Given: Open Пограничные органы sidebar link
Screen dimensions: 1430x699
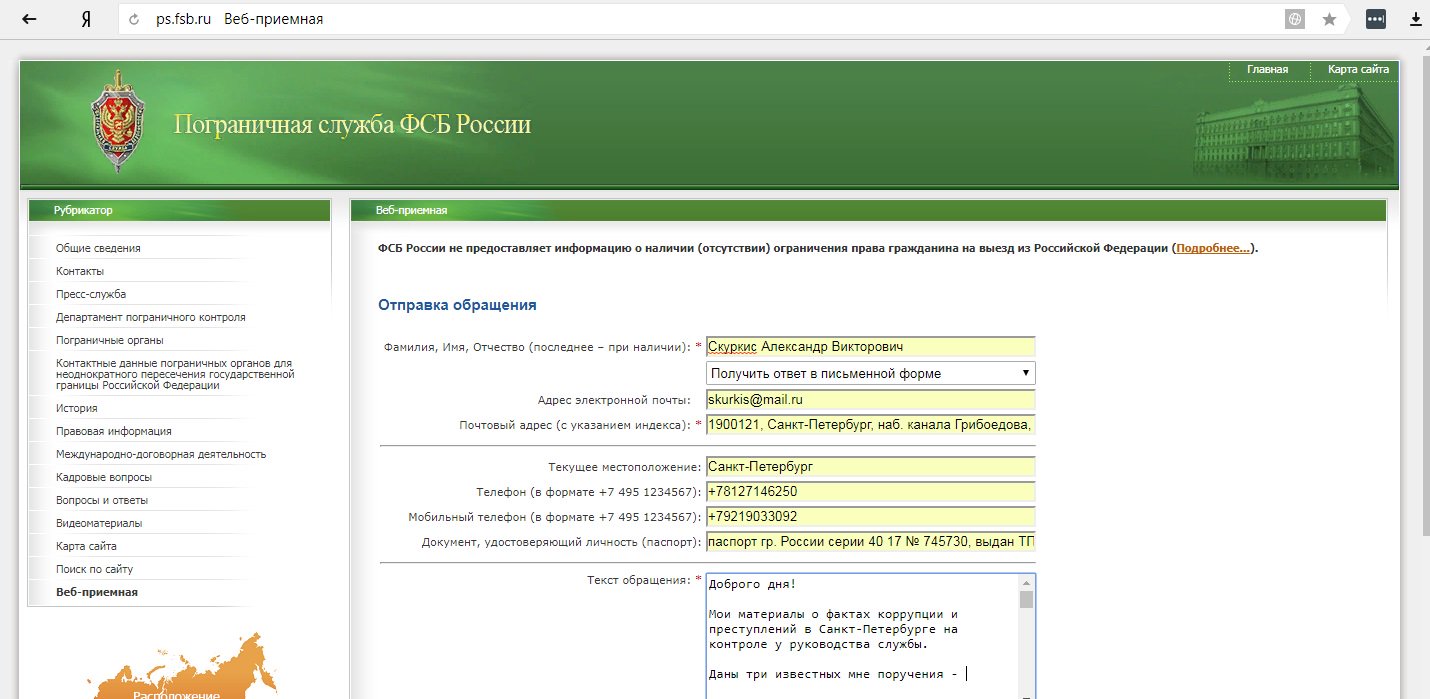Looking at the screenshot, I should click(110, 340).
